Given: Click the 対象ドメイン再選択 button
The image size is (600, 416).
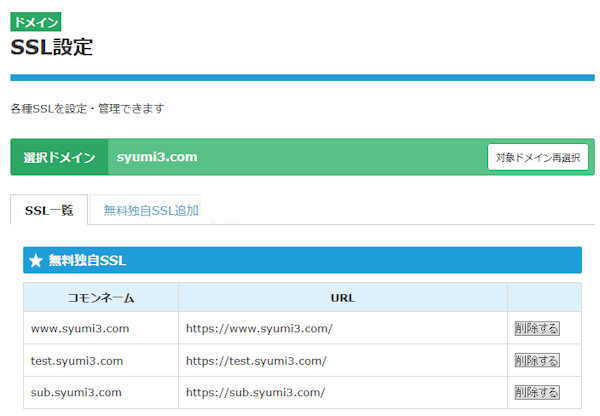Looking at the screenshot, I should coord(537,157).
